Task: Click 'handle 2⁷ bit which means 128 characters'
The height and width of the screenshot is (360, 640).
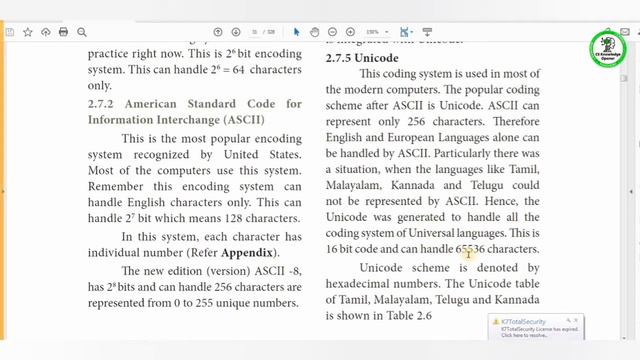Action: pyautogui.click(x=194, y=218)
